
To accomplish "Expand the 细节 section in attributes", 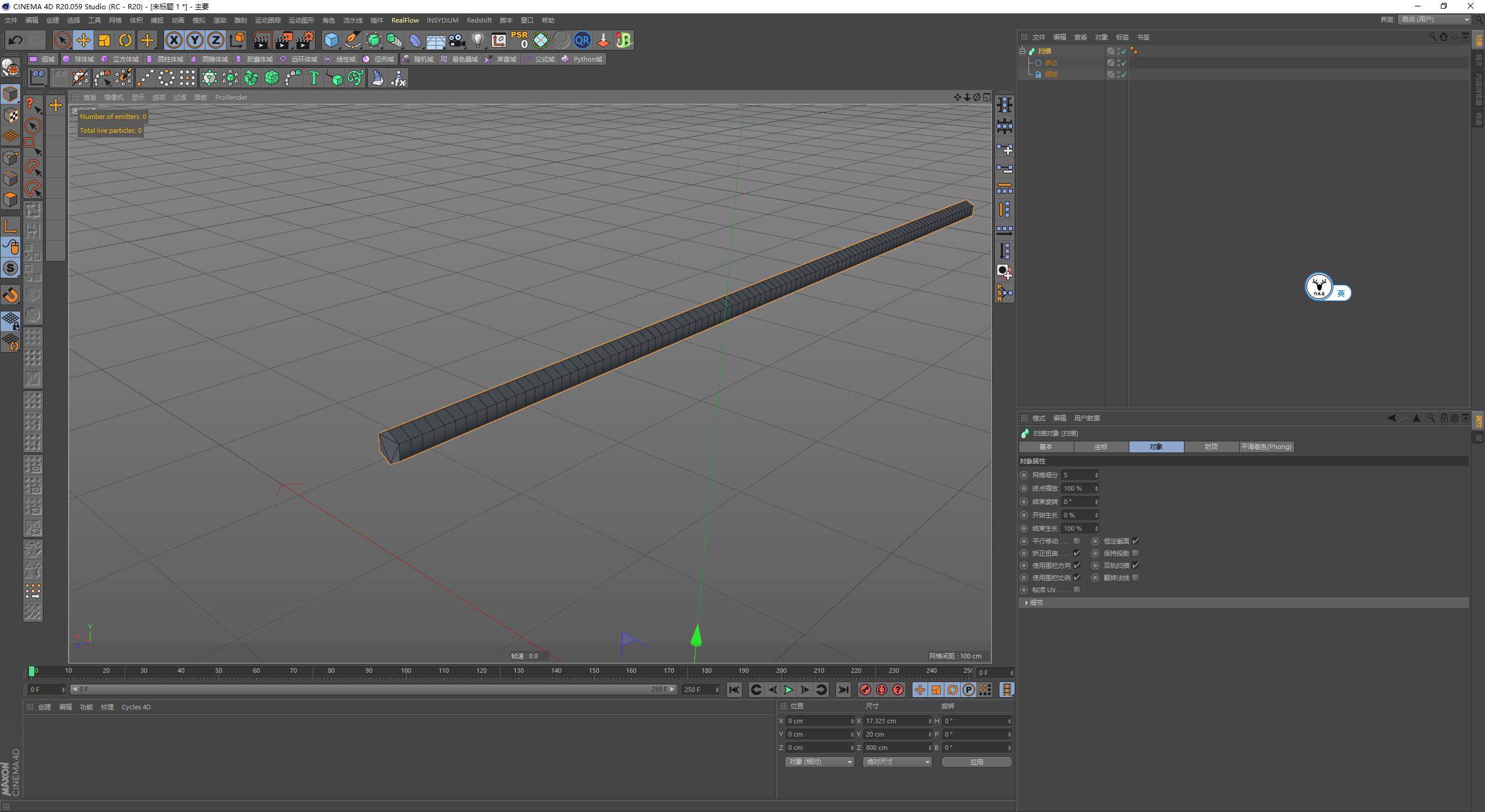I will click(1036, 603).
